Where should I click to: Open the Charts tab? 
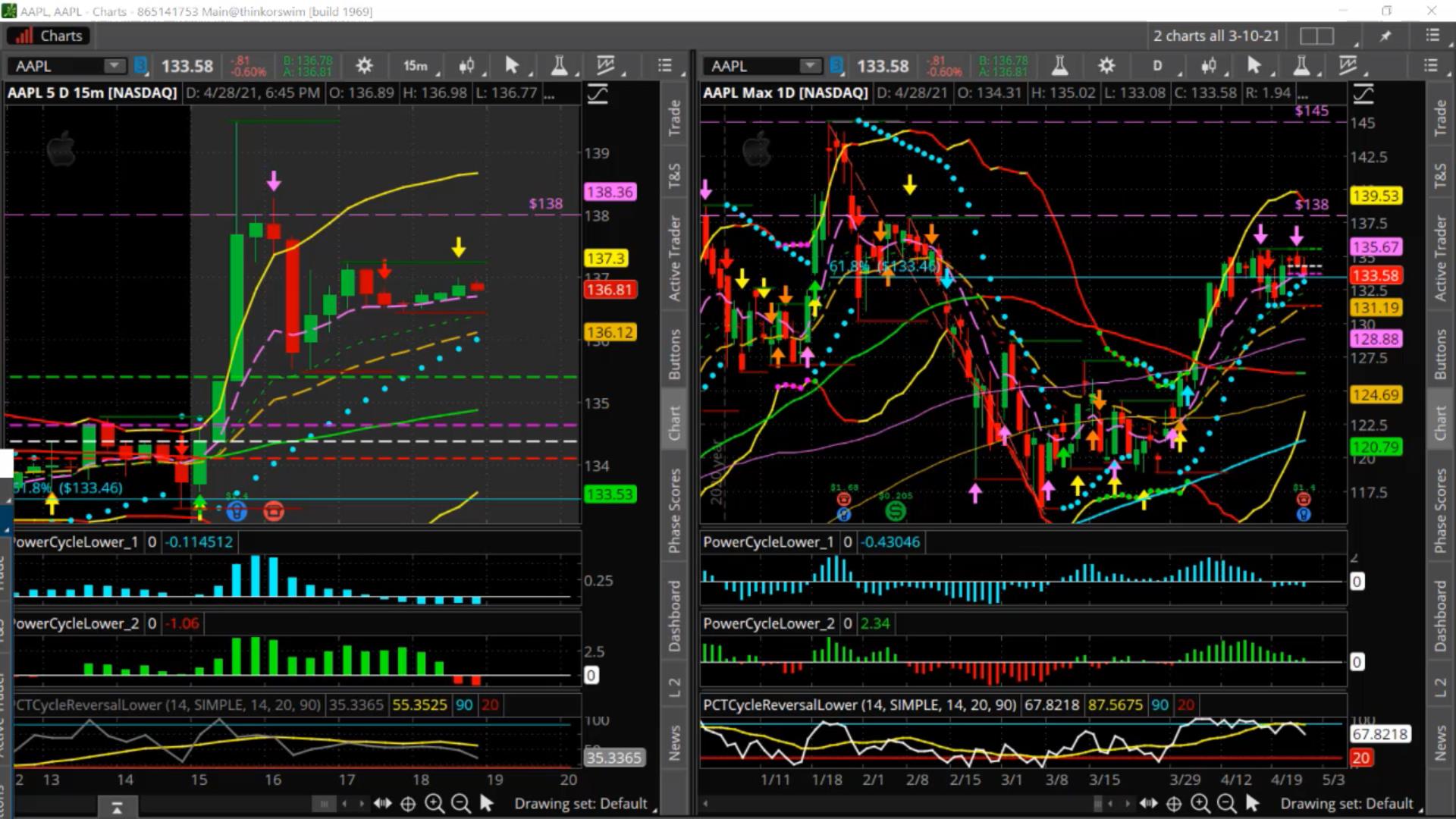(49, 36)
